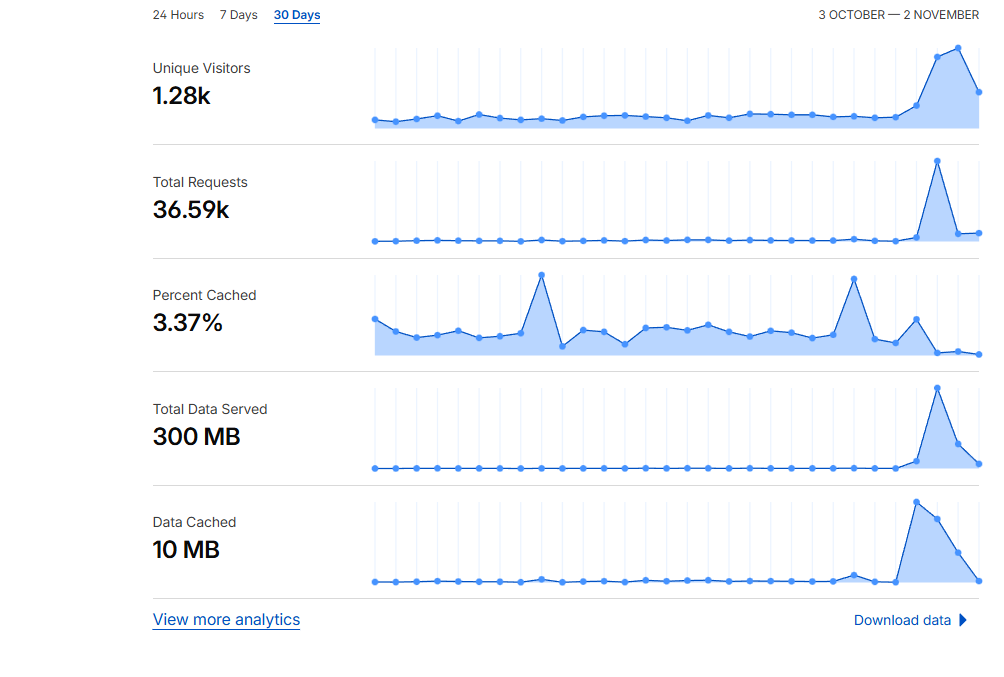The image size is (1004, 677).
Task: Click the peak point in Total Requests chart
Action: (937, 160)
